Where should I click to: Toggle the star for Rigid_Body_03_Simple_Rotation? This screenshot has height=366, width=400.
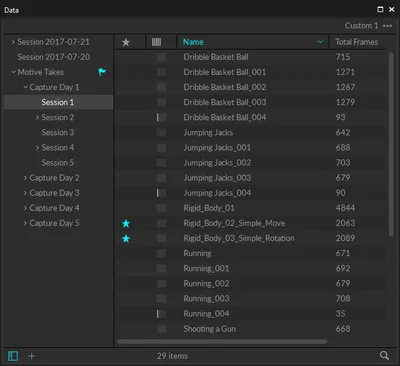(126, 238)
